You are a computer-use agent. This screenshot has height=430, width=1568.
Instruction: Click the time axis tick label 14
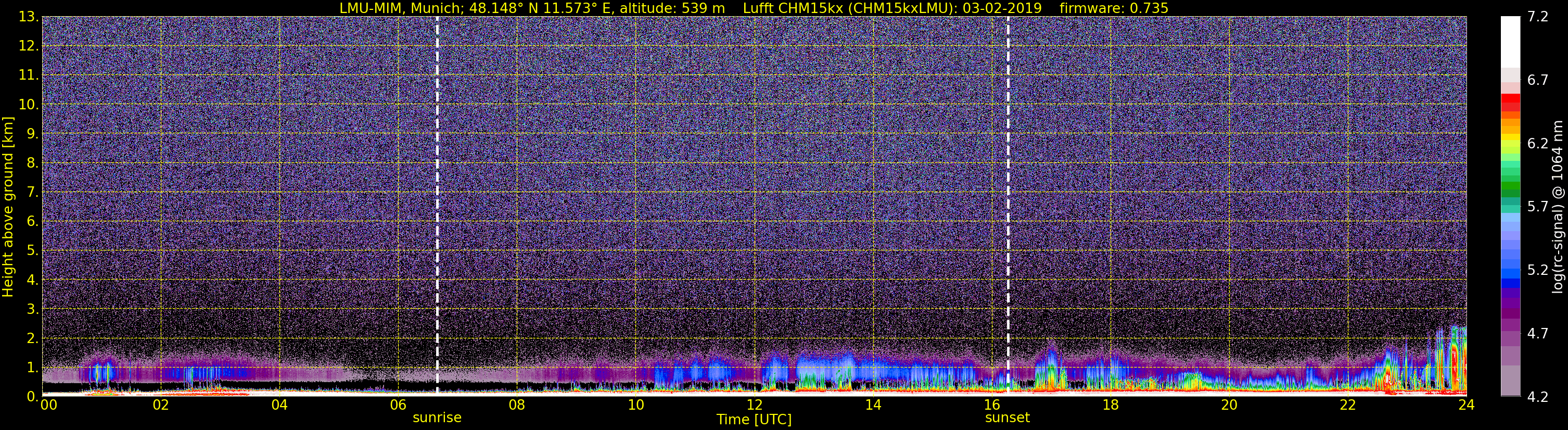pyautogui.click(x=873, y=405)
